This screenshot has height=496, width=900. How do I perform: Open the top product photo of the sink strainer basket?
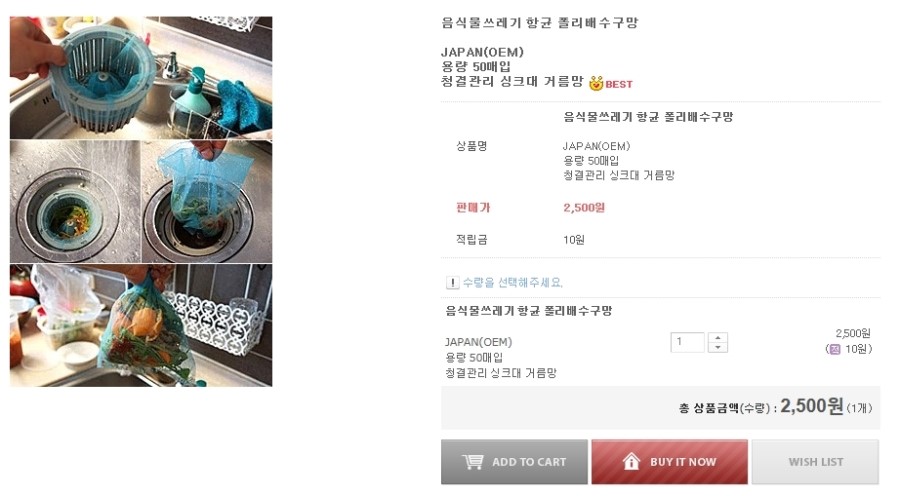pyautogui.click(x=141, y=78)
